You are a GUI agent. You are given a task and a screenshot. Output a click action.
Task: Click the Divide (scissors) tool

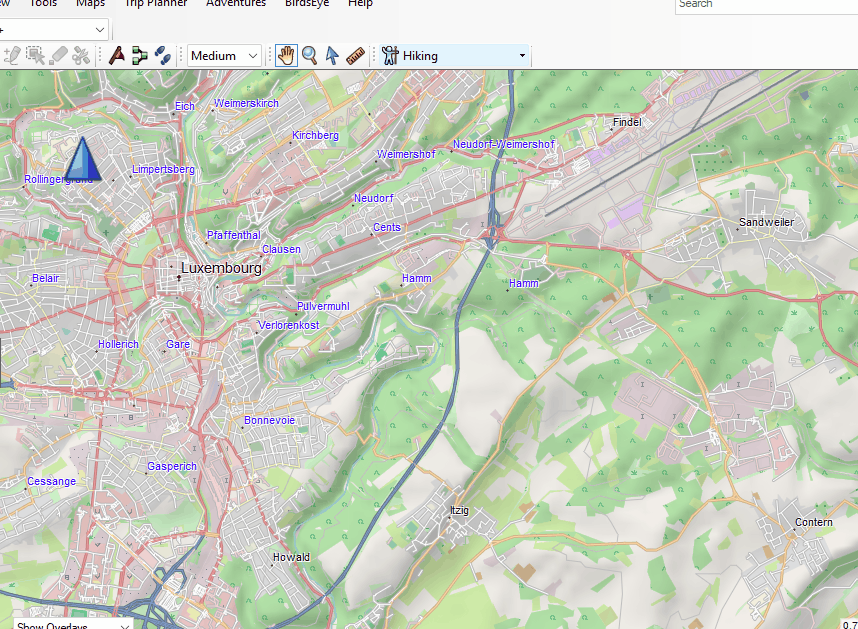point(82,56)
